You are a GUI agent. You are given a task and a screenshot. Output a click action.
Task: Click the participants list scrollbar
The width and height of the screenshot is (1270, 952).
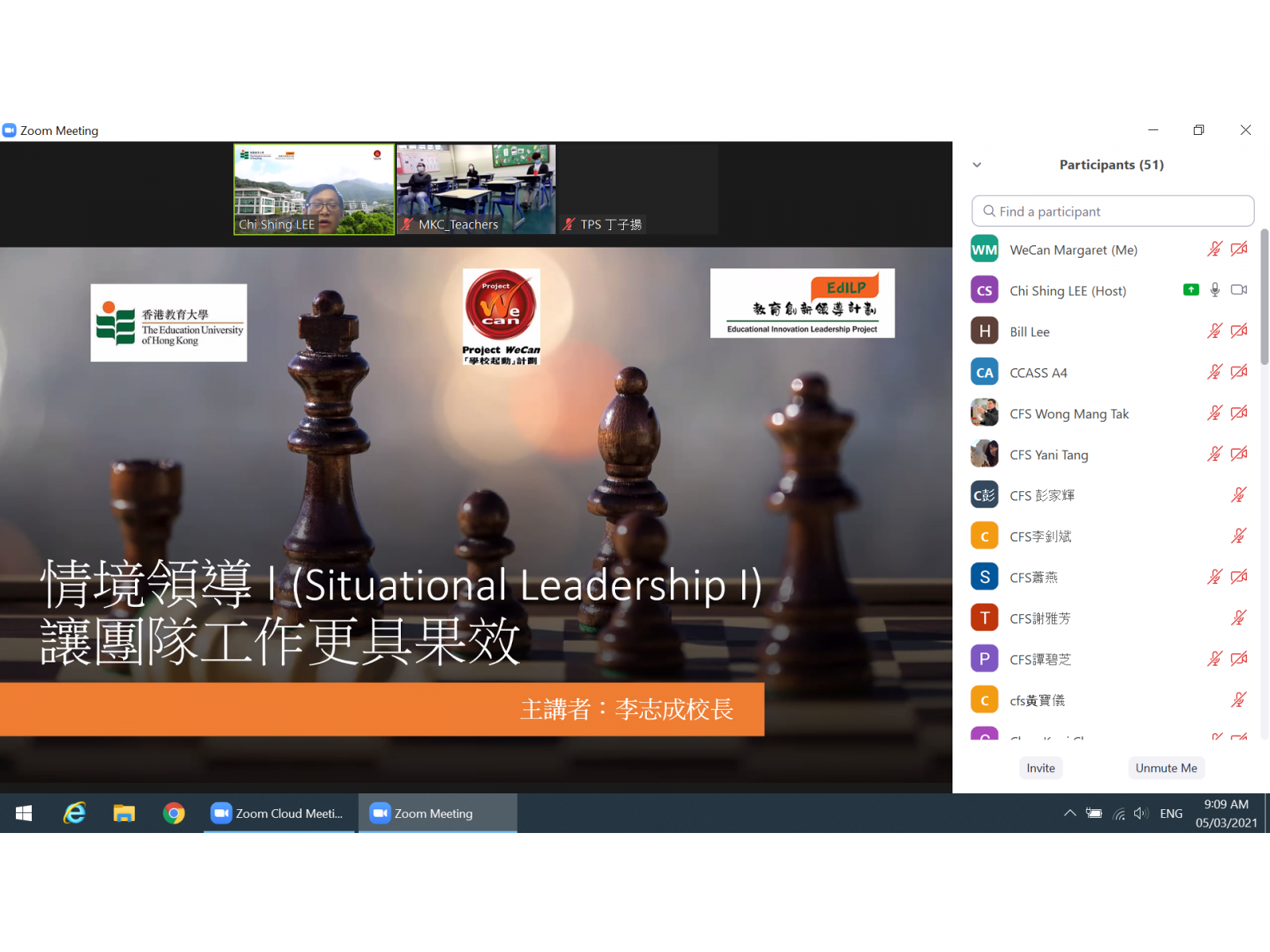click(1264, 297)
